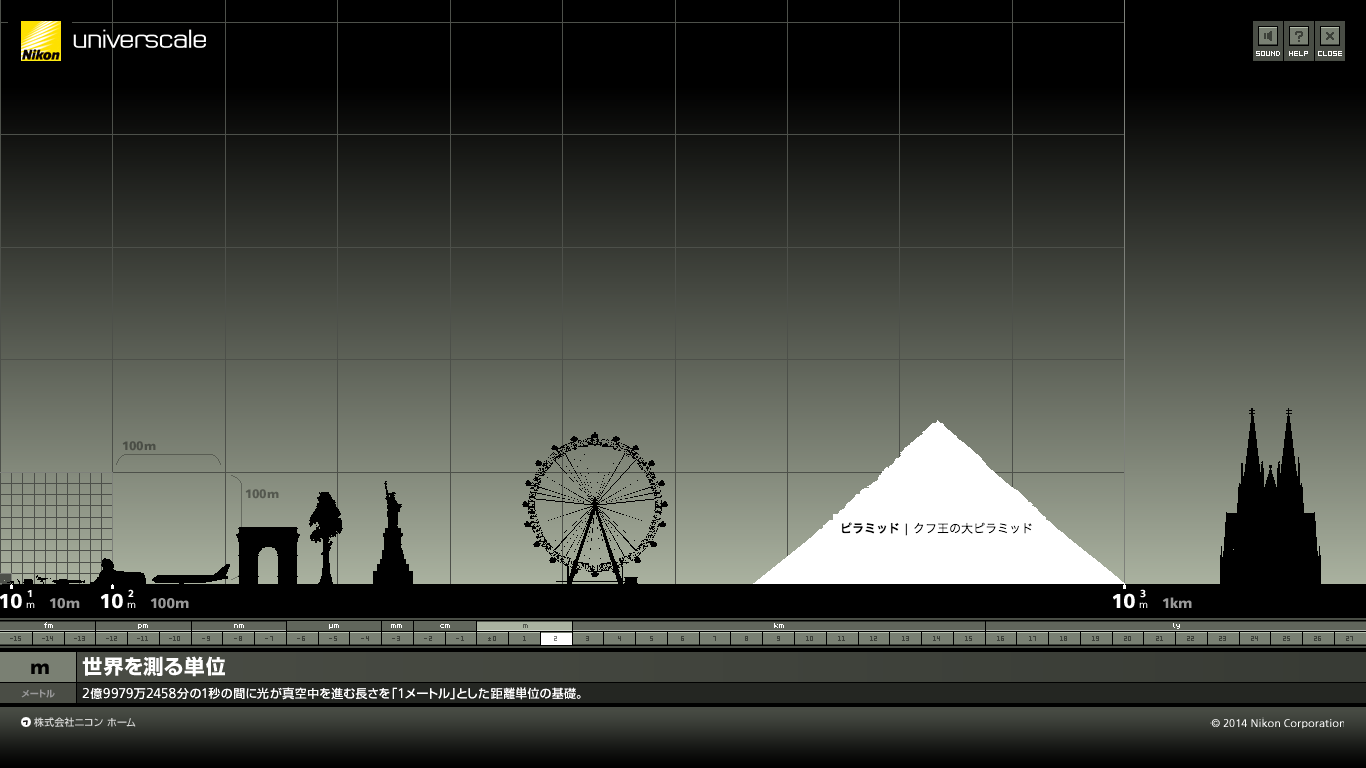The width and height of the screenshot is (1366, 768).
Task: Jump to the nm unit section
Action: (238, 626)
